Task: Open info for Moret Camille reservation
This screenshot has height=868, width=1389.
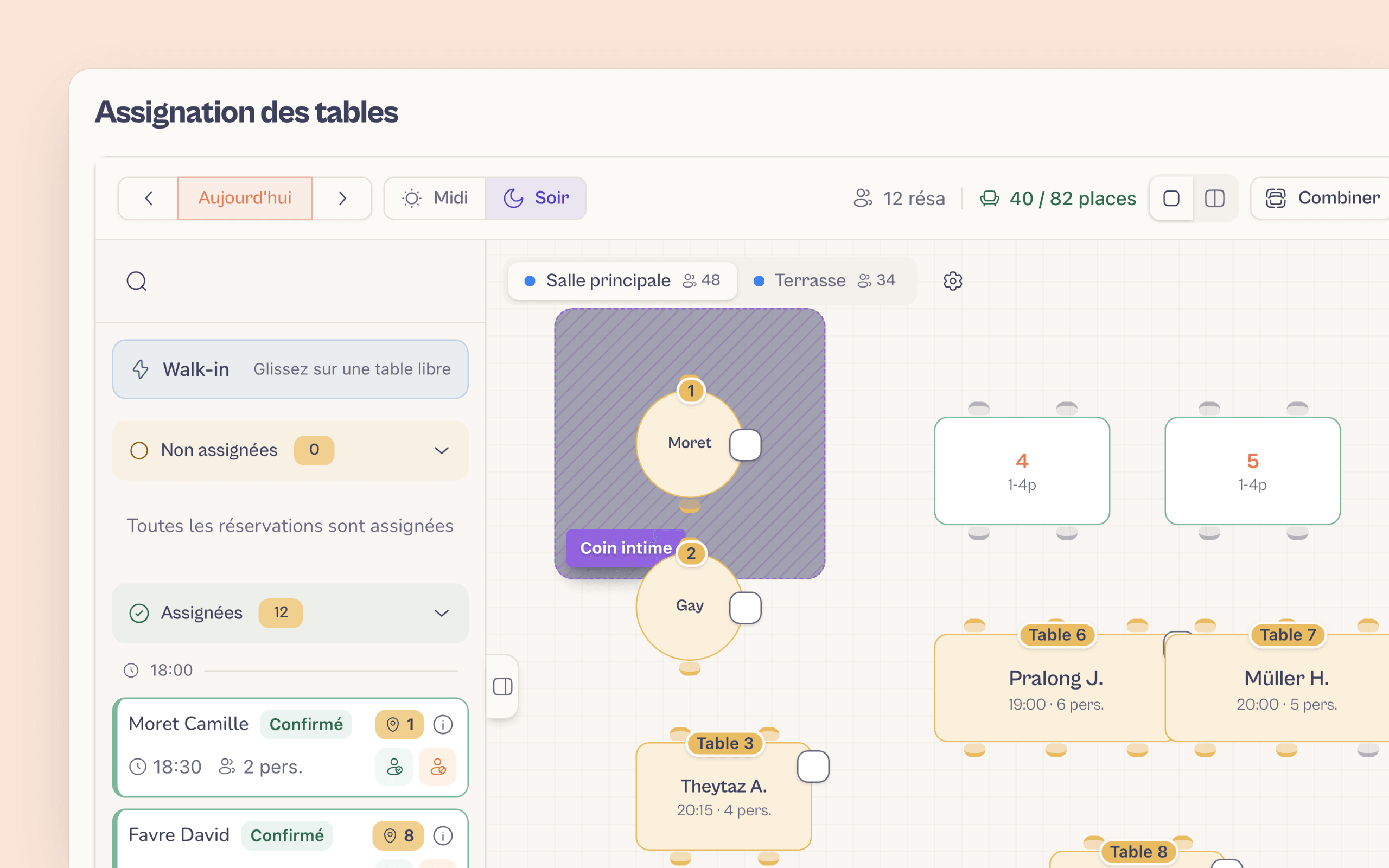Action: point(443,724)
